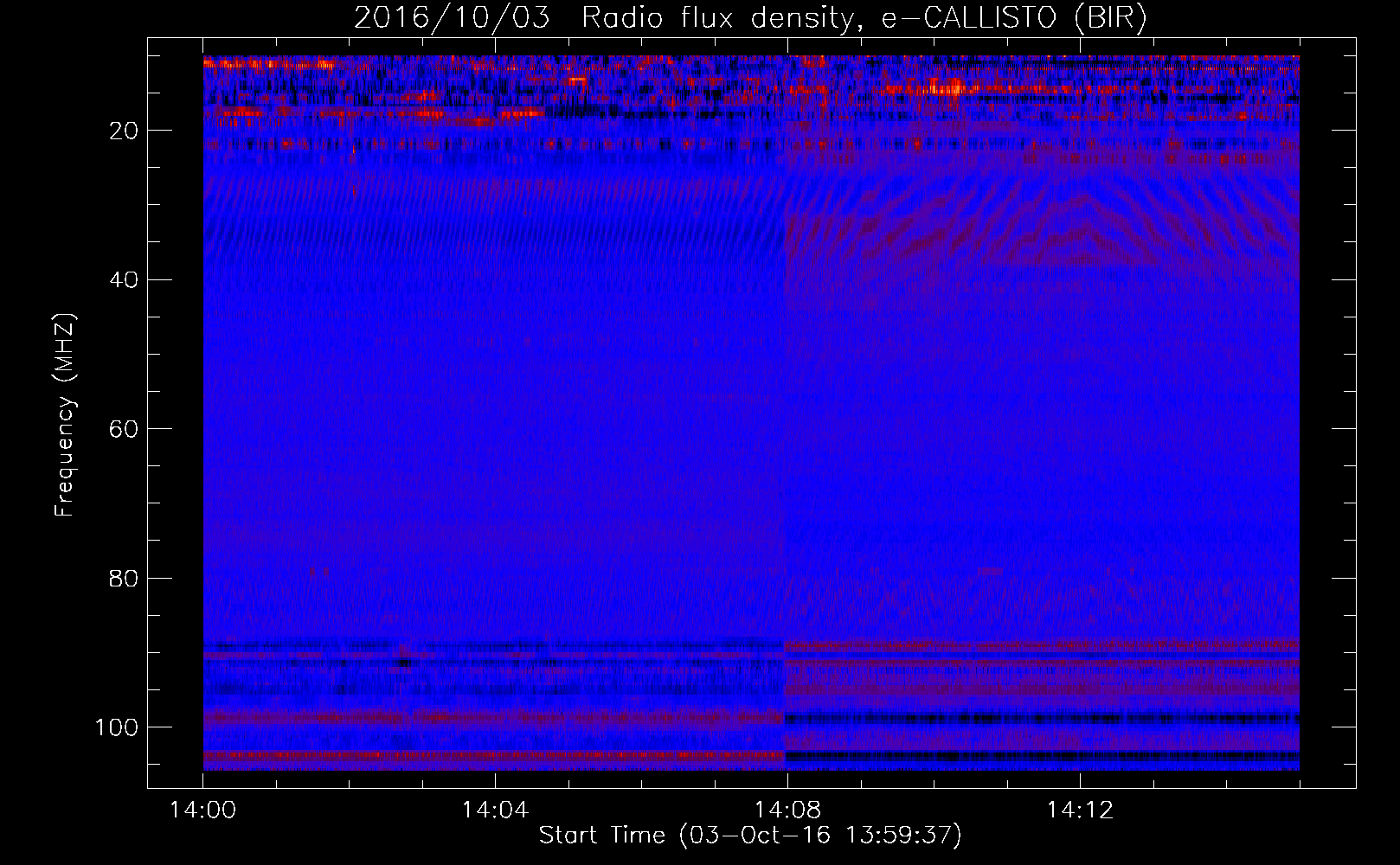Select the 14:00 time tick label
The width and height of the screenshot is (1400, 865).
[202, 811]
